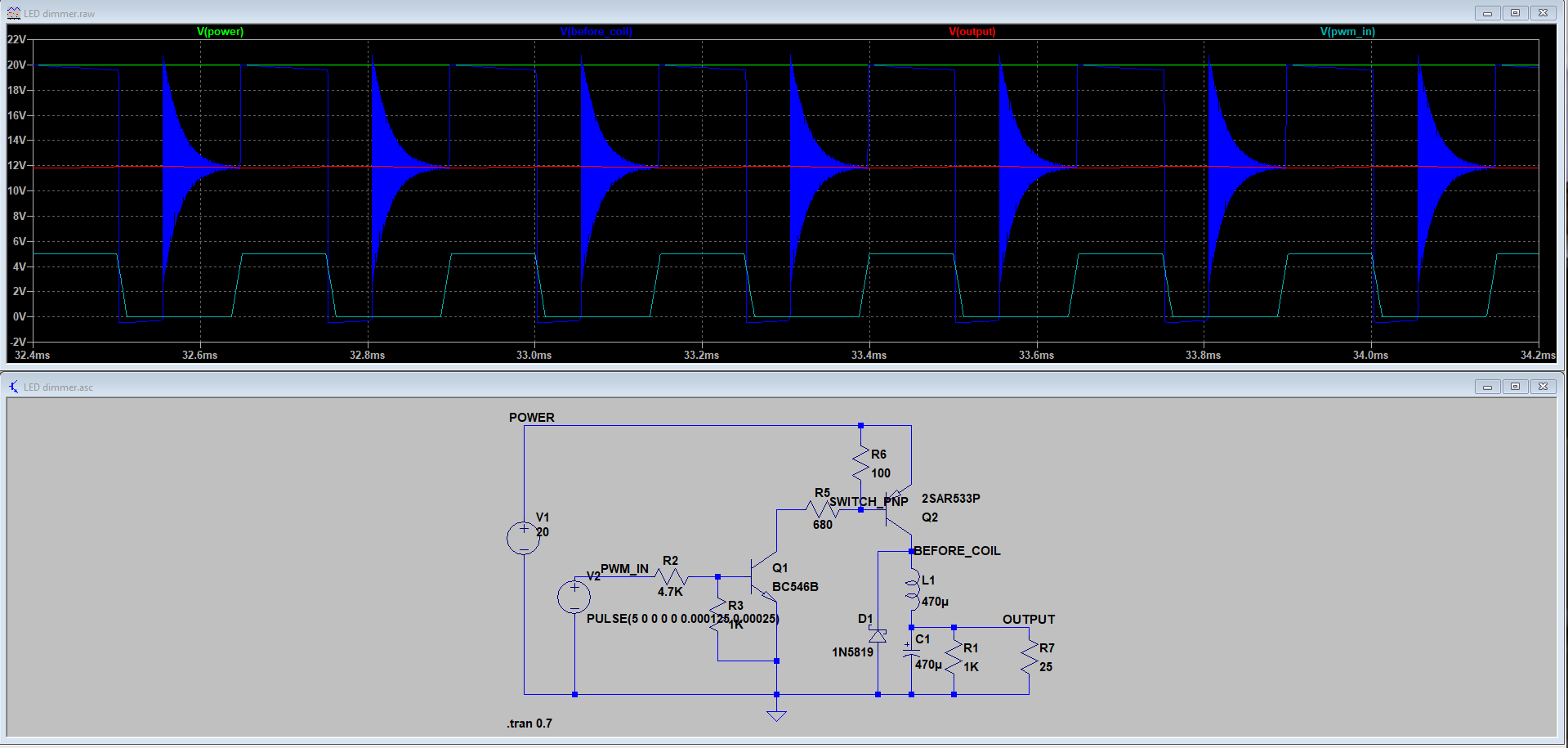The image size is (1568, 748).
Task: Click the V1 reference designator text
Action: coord(543,517)
